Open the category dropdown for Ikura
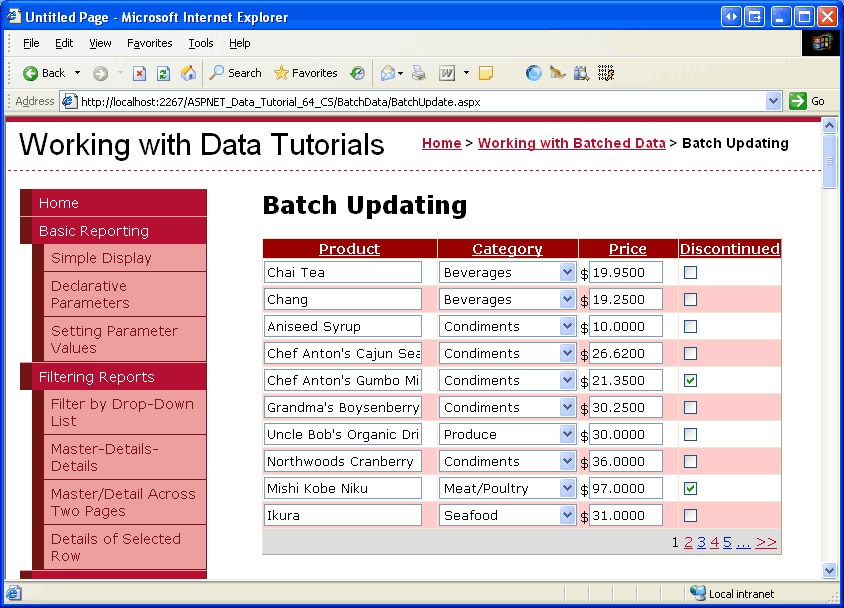The image size is (844, 608). [567, 515]
